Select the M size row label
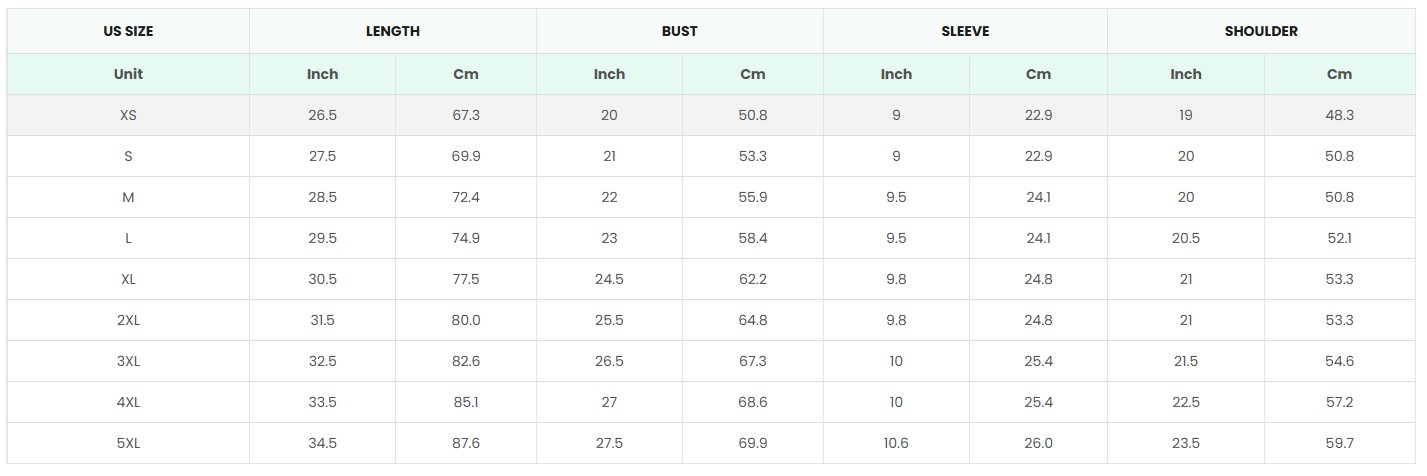 pyautogui.click(x=128, y=197)
